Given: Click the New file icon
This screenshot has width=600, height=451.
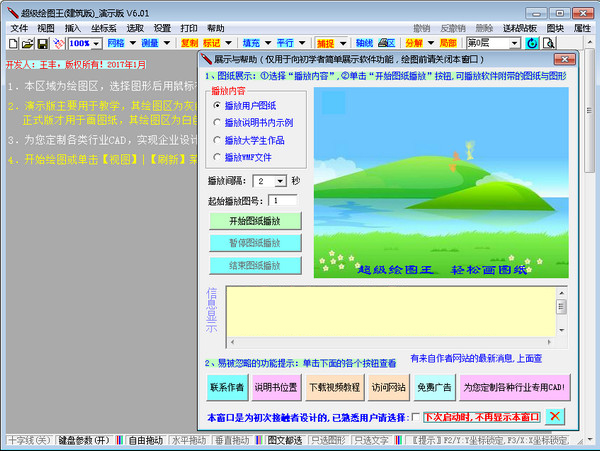Looking at the screenshot, I should (x=12, y=44).
